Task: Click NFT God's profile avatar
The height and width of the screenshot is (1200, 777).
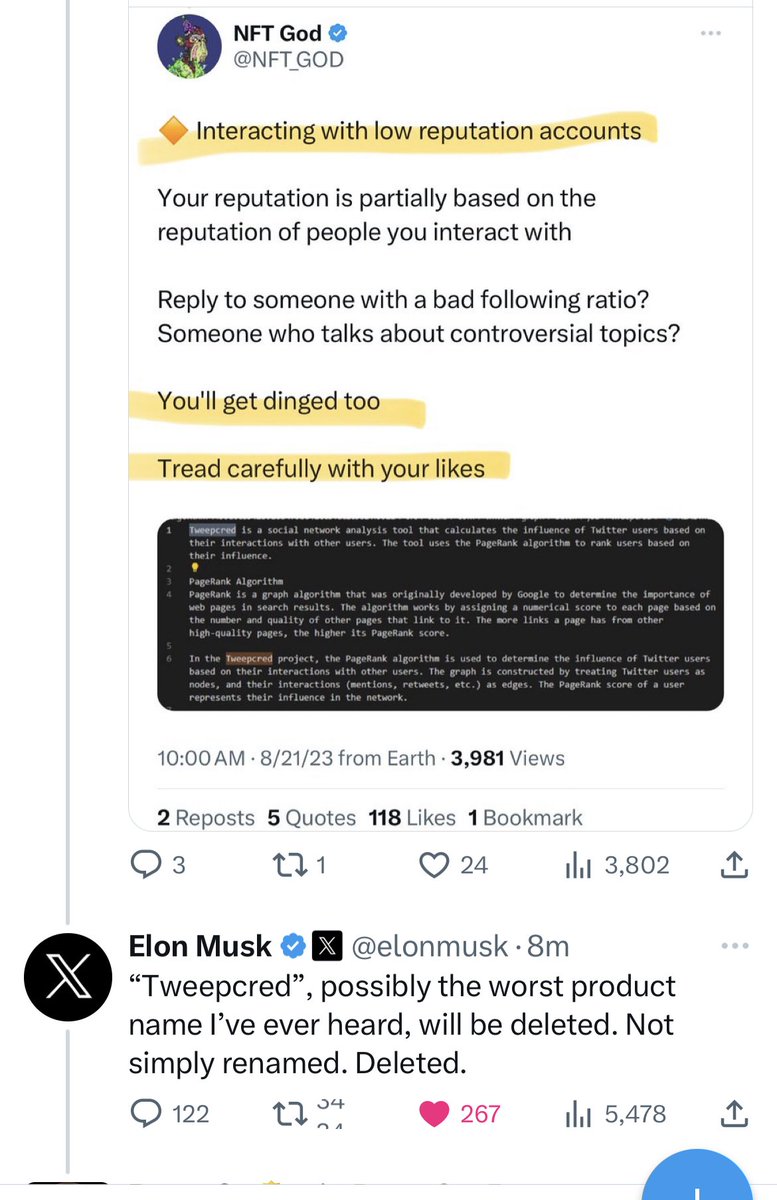Action: pos(191,46)
